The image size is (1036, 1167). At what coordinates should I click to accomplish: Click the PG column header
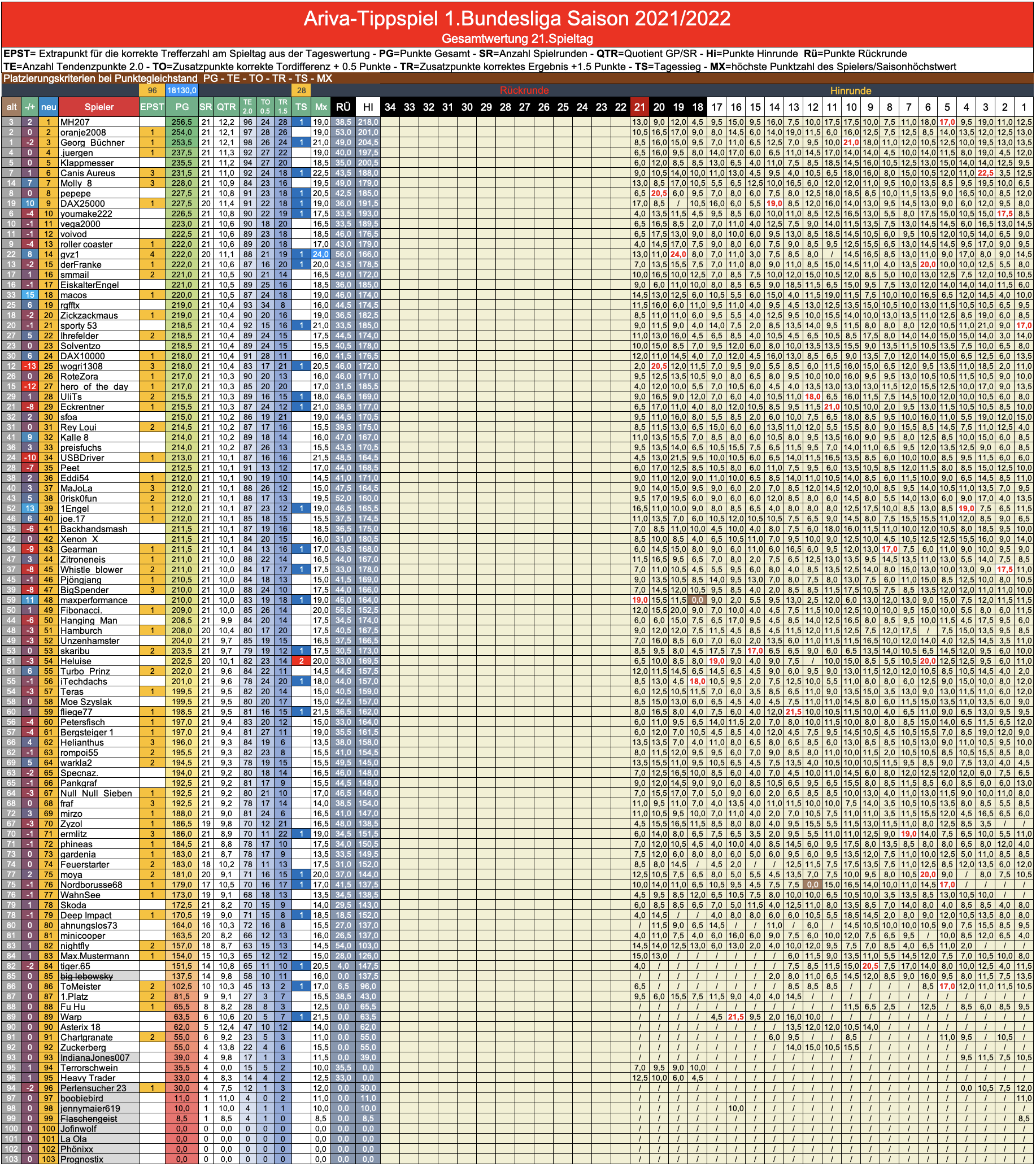pos(182,107)
